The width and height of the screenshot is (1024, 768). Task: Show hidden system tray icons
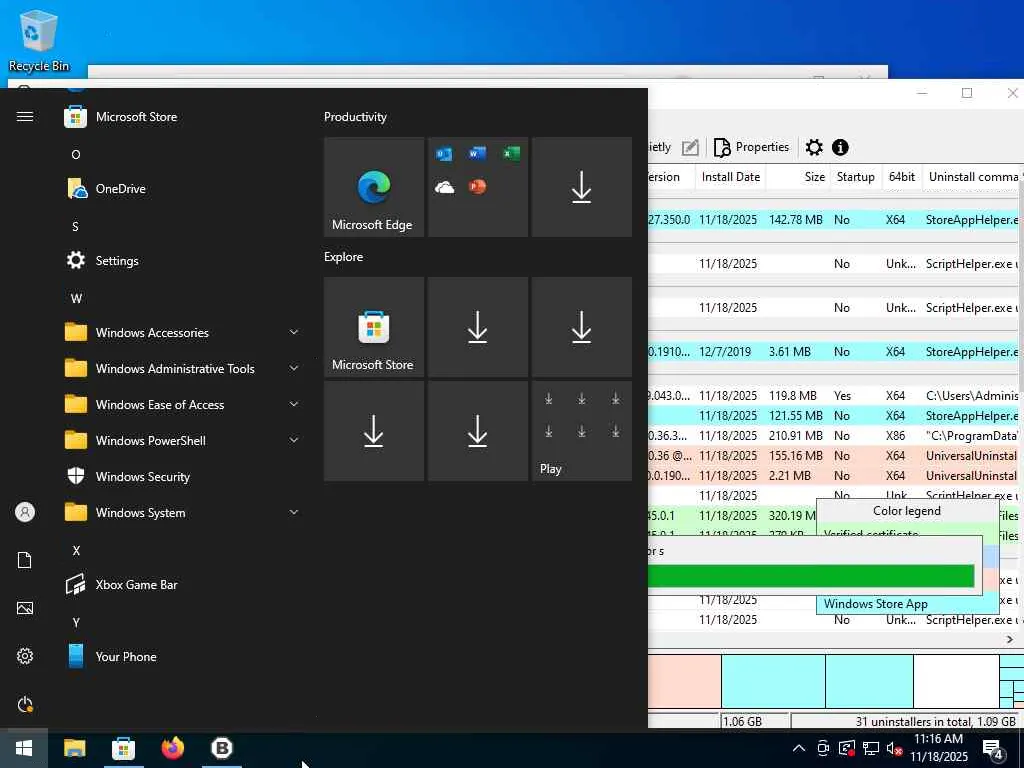coord(799,748)
